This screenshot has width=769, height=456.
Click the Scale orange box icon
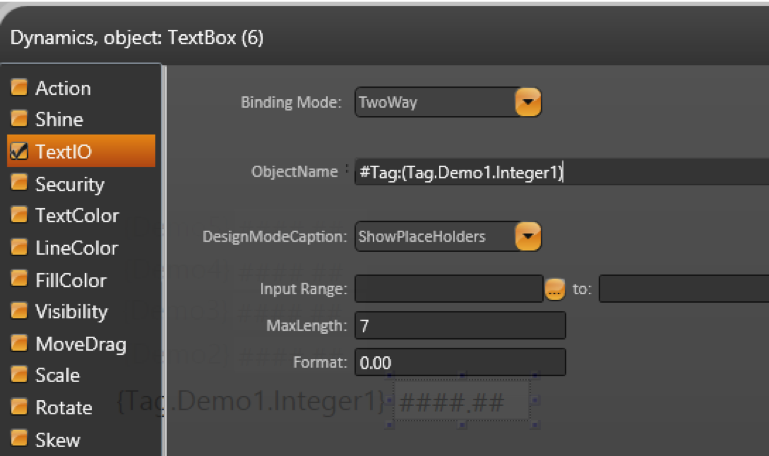tap(19, 376)
